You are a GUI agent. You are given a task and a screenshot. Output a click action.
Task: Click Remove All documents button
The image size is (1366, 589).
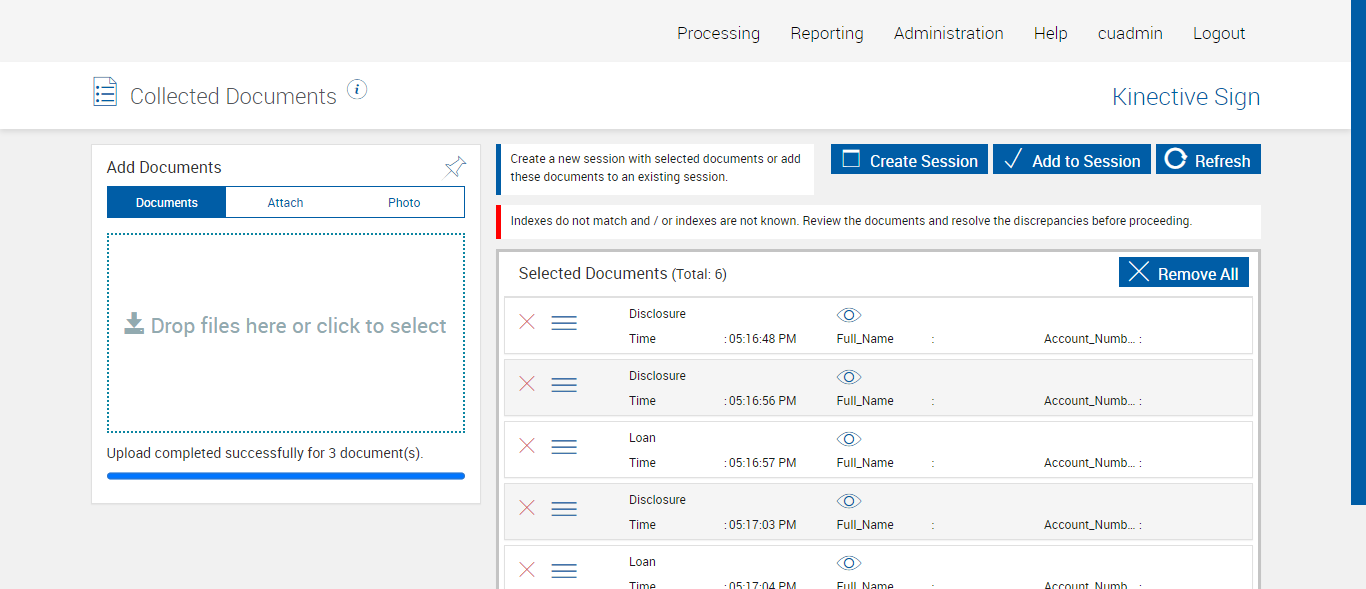point(1184,273)
